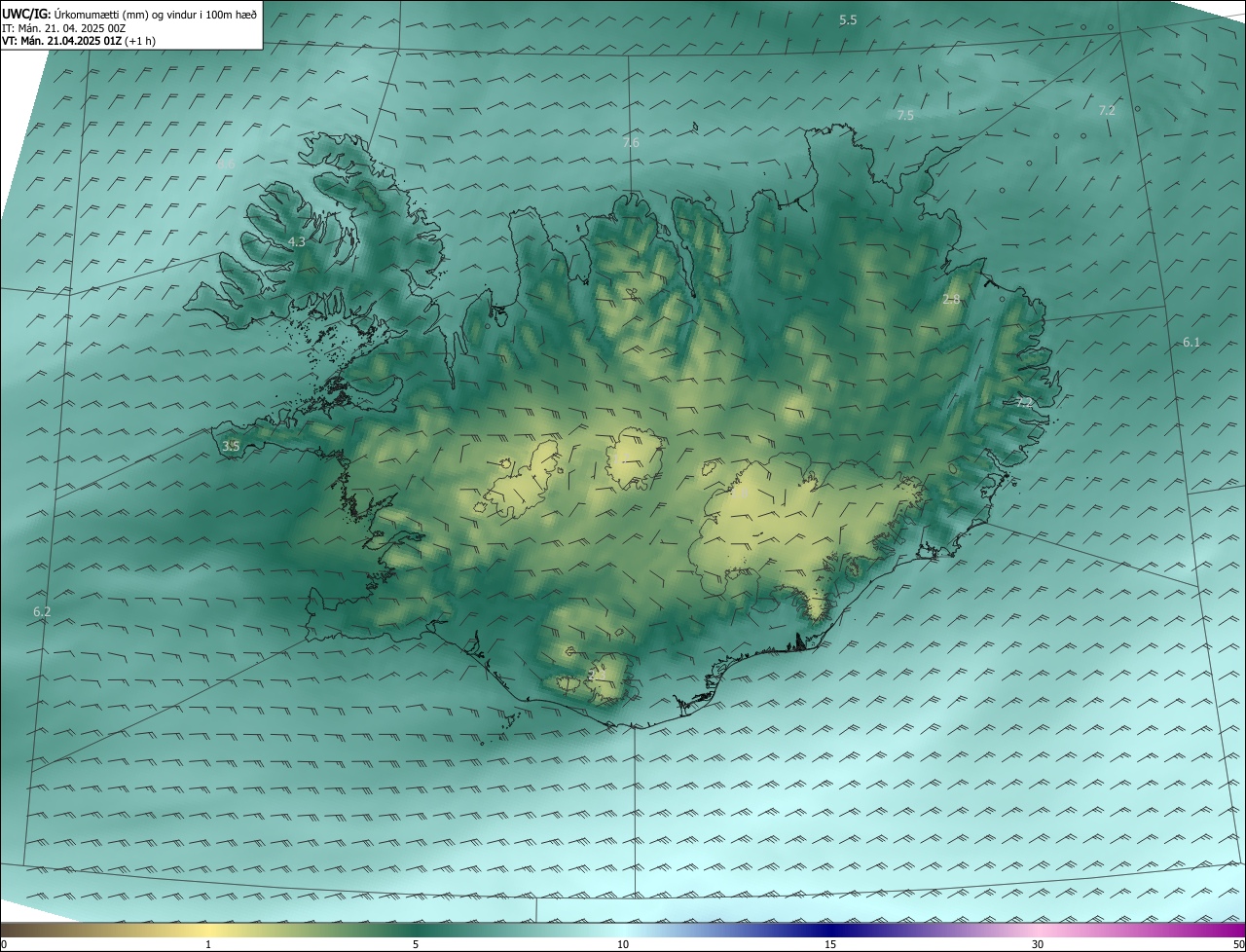The width and height of the screenshot is (1246, 952).
Task: Click the colorbar tick label 1
Action: (208, 945)
